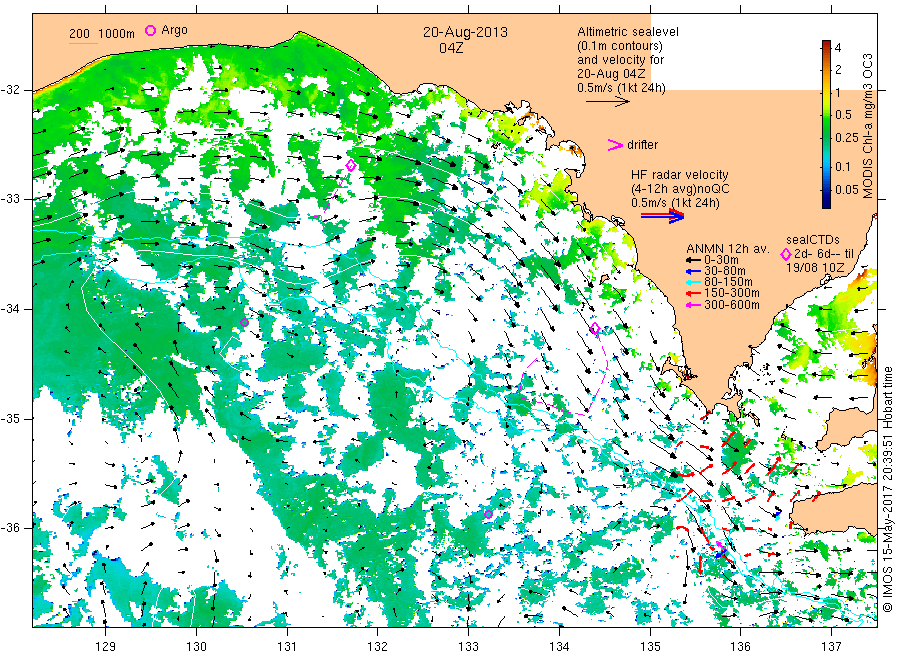Click the 137 longitude axis label
This screenshot has height=660, width=900.
[x=831, y=646]
